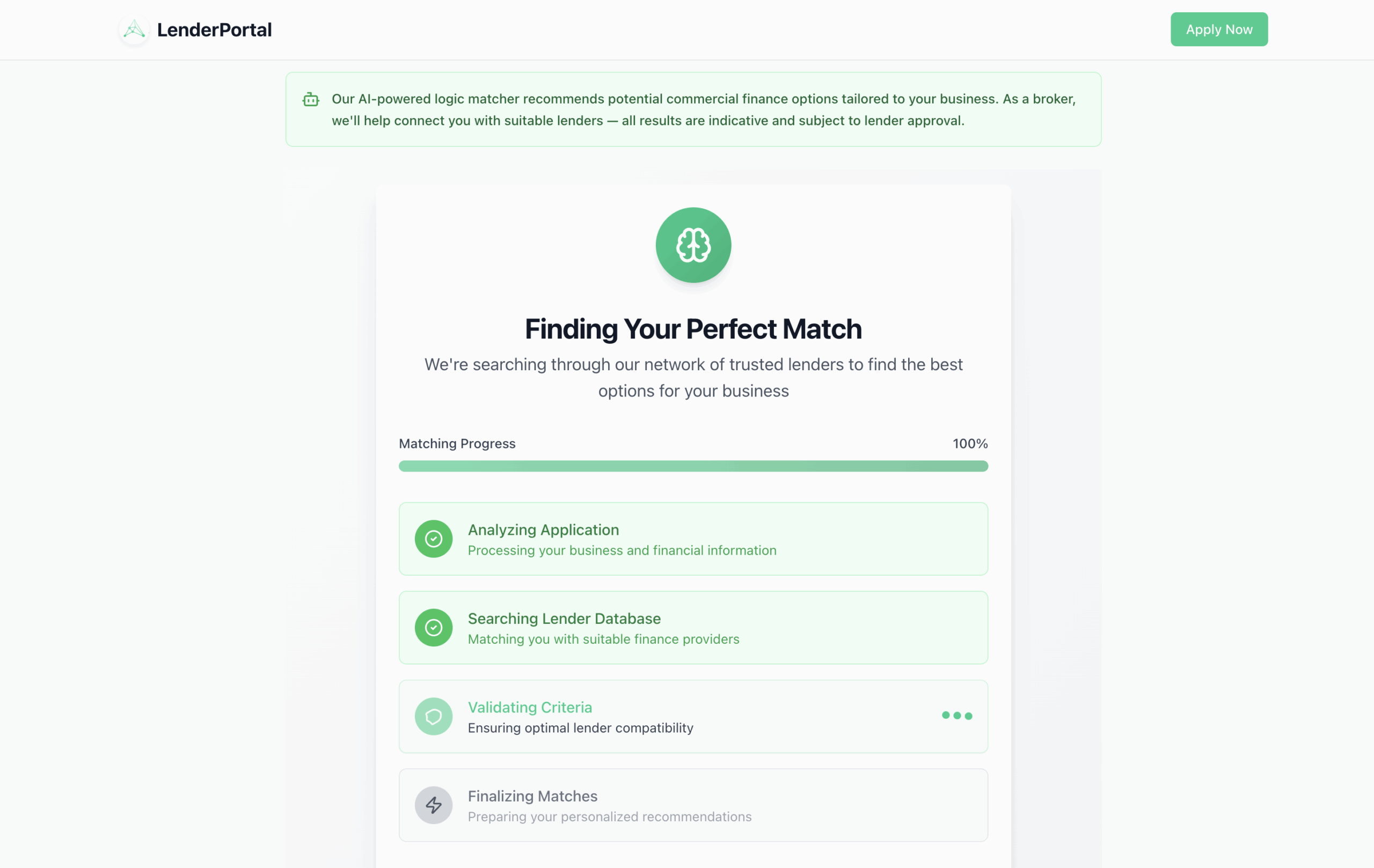Select the Analyzing Application step card
The image size is (1374, 868).
coord(693,539)
